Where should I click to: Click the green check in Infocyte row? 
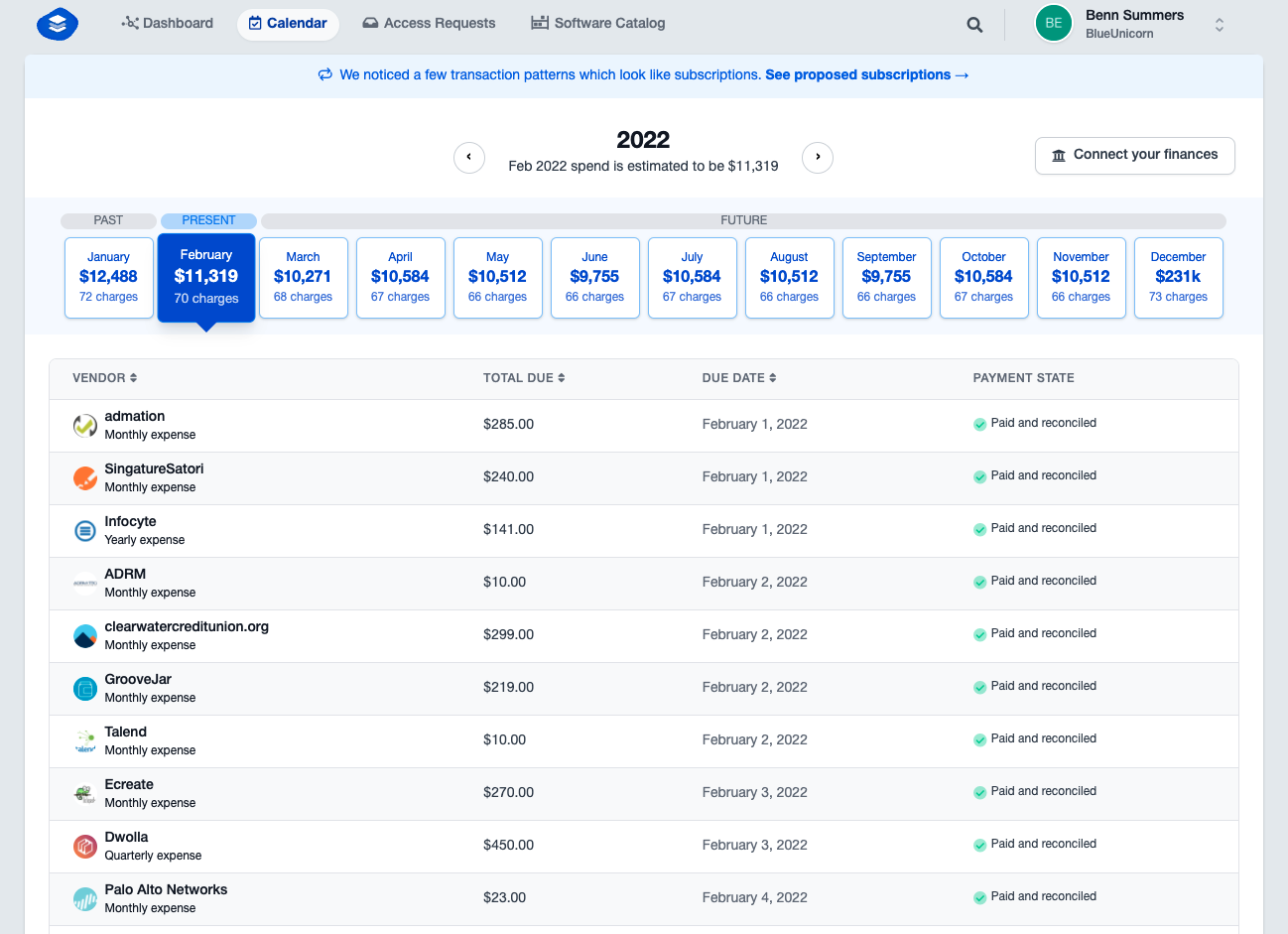[980, 529]
